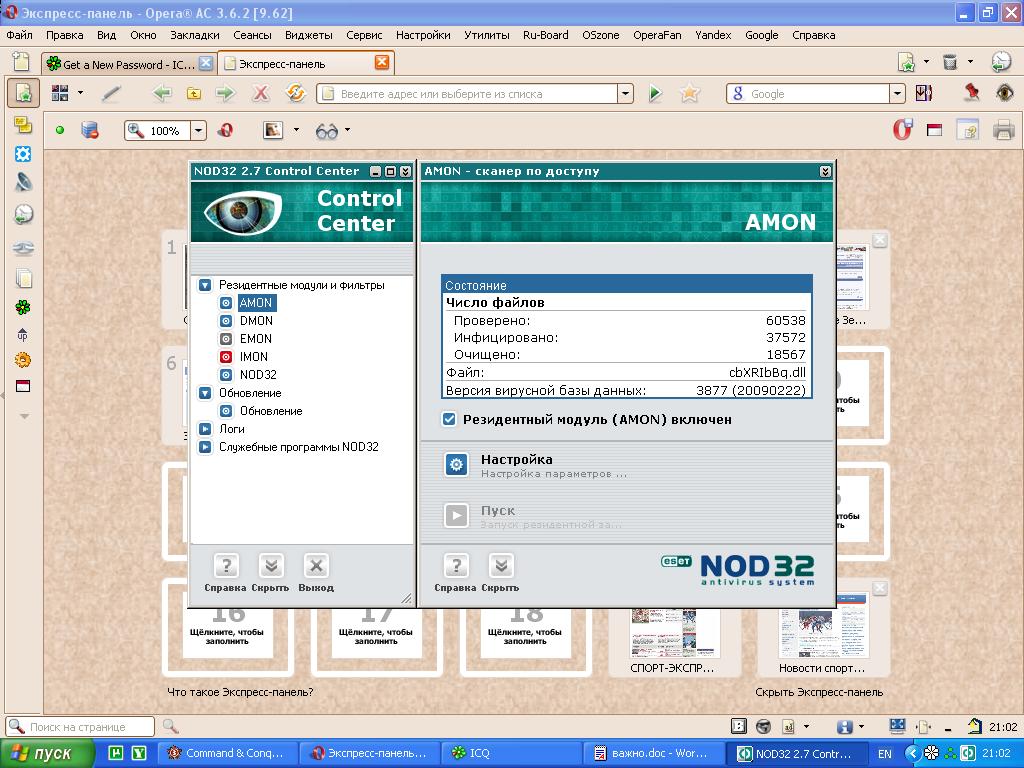Click the green Go arrow button
Screen dimensions: 1024x768
pyautogui.click(x=655, y=94)
